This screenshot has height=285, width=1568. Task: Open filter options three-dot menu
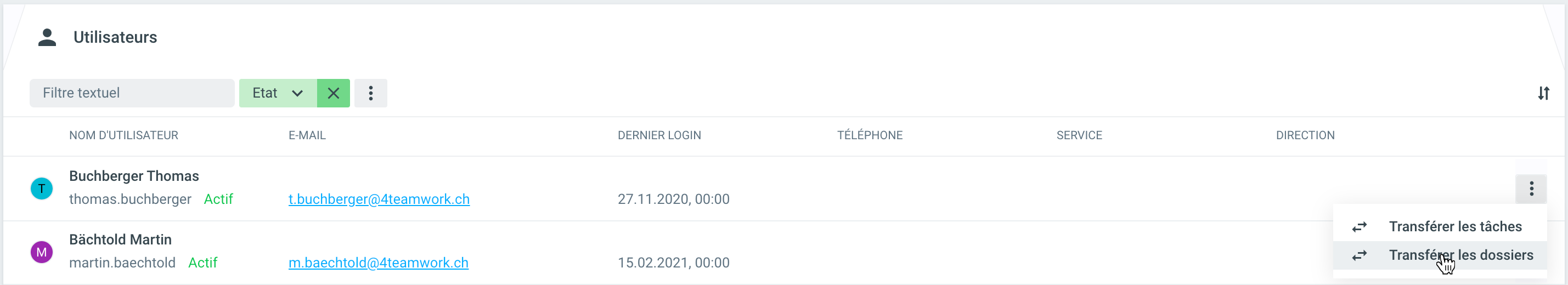pos(371,93)
